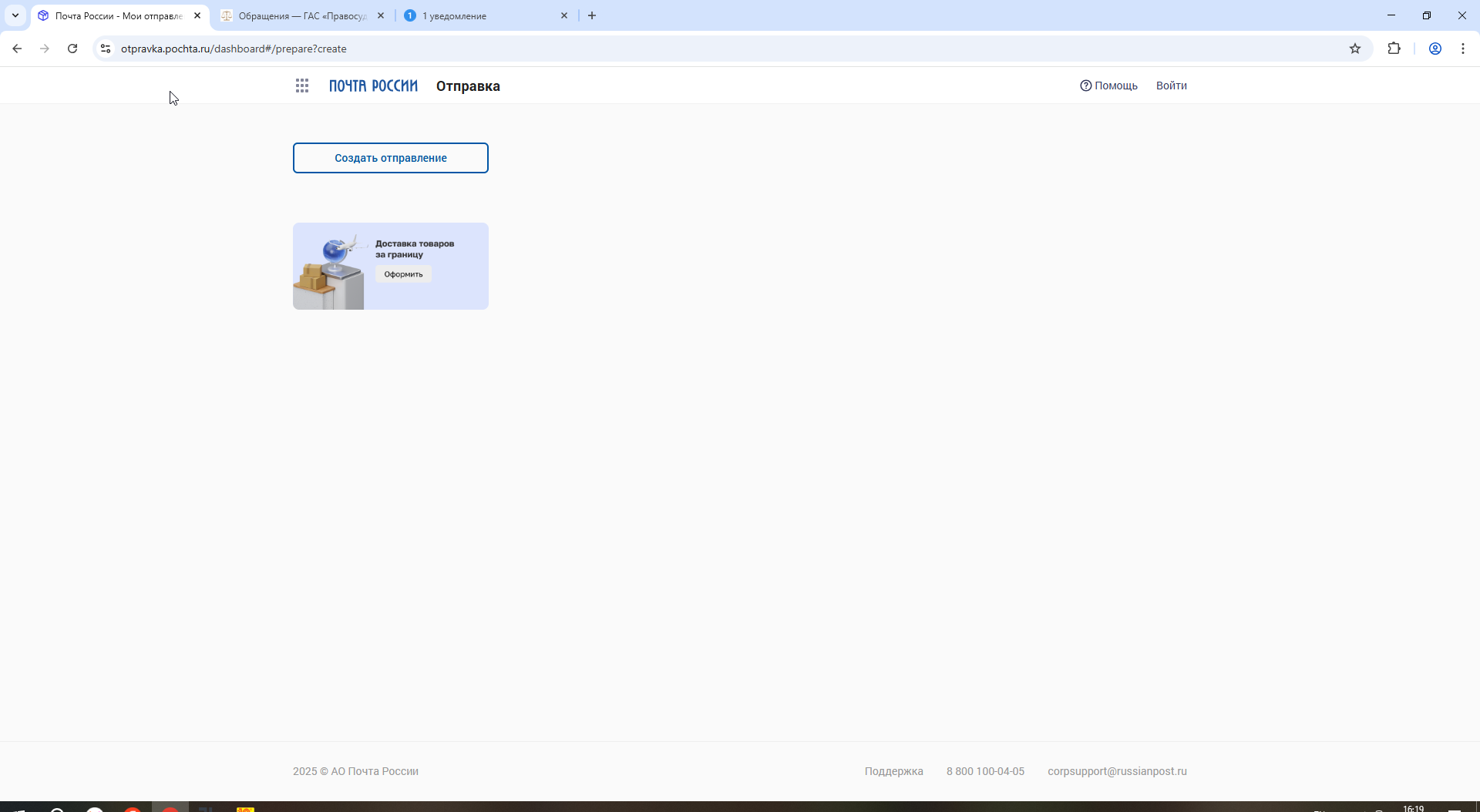Click the corpsupport@russianpost.ru email link

1117,771
